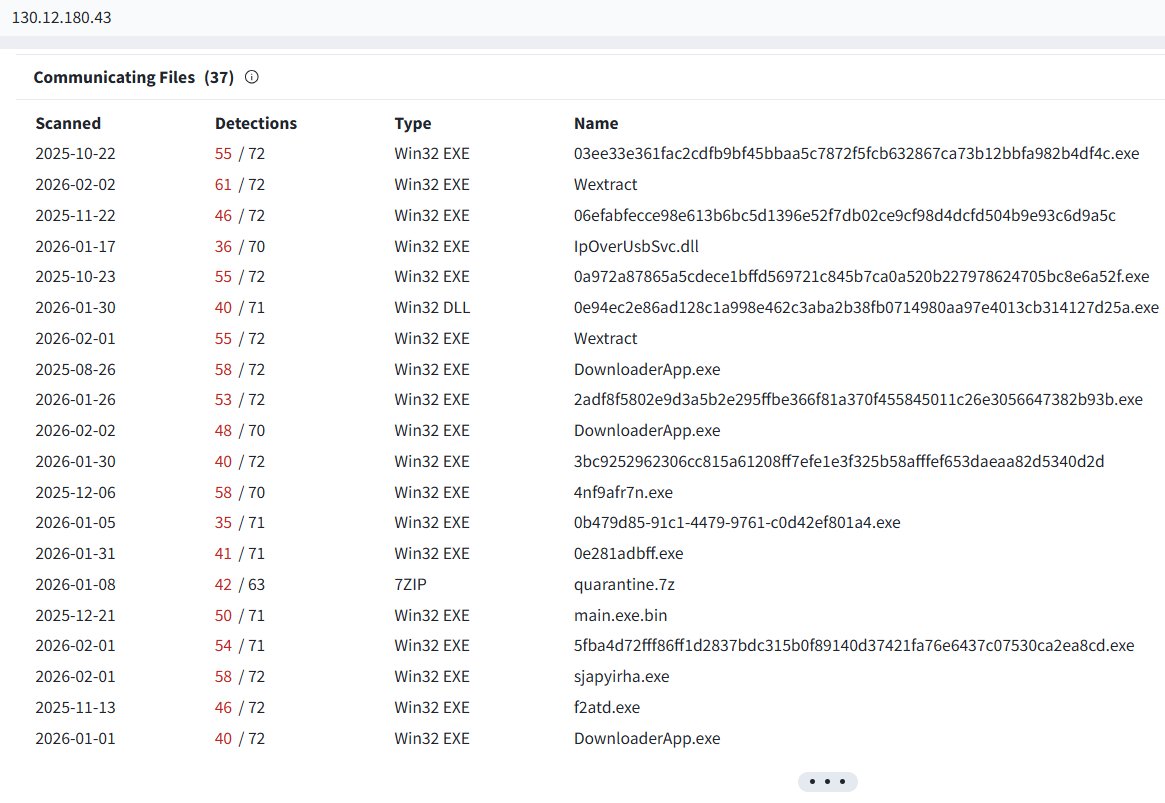Open main.exe.bin entry
Screen dimensions: 1165x803
620,616
